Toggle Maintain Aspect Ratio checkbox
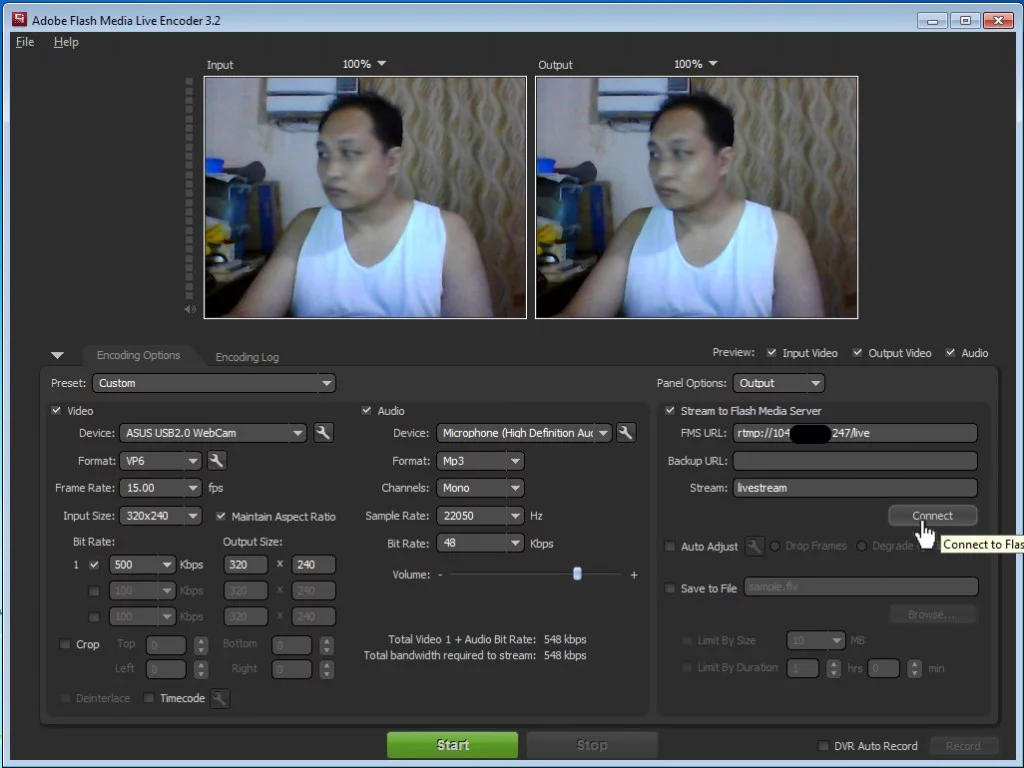 221,517
